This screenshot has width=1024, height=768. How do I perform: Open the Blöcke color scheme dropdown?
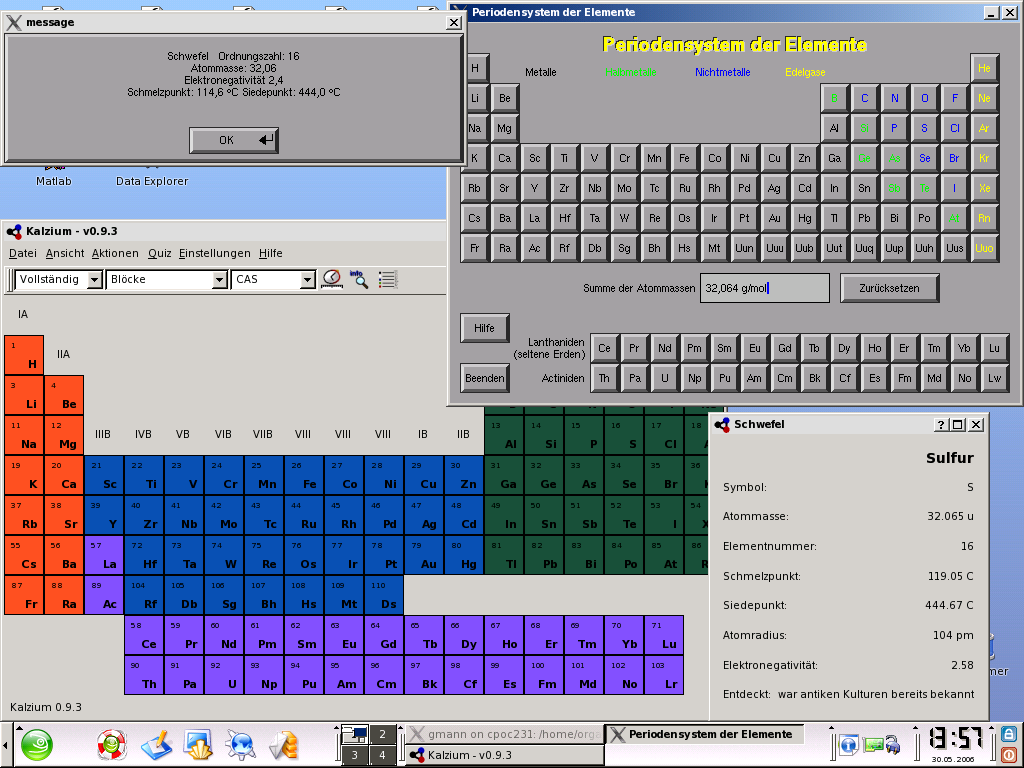[x=167, y=280]
